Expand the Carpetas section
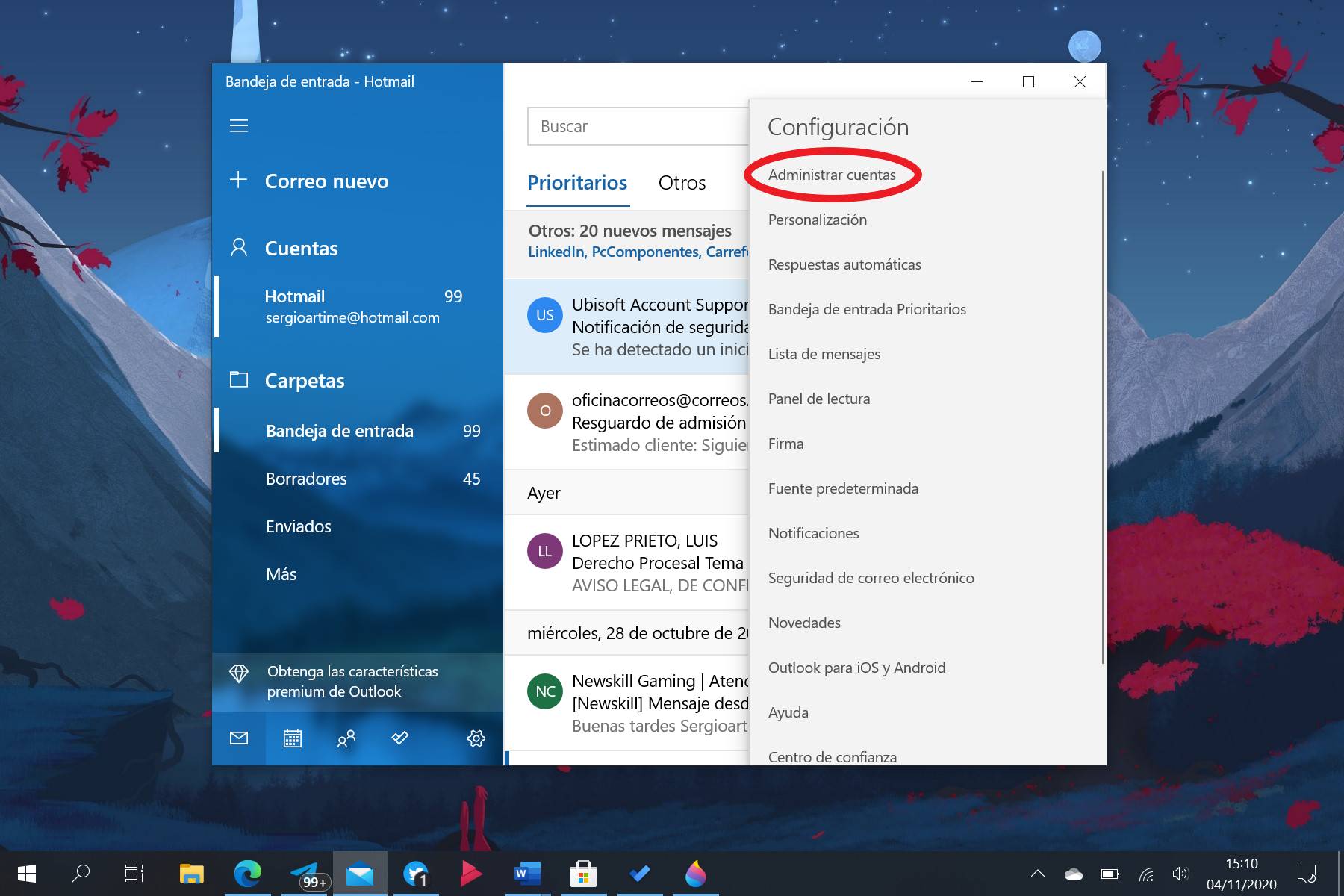 pos(305,381)
